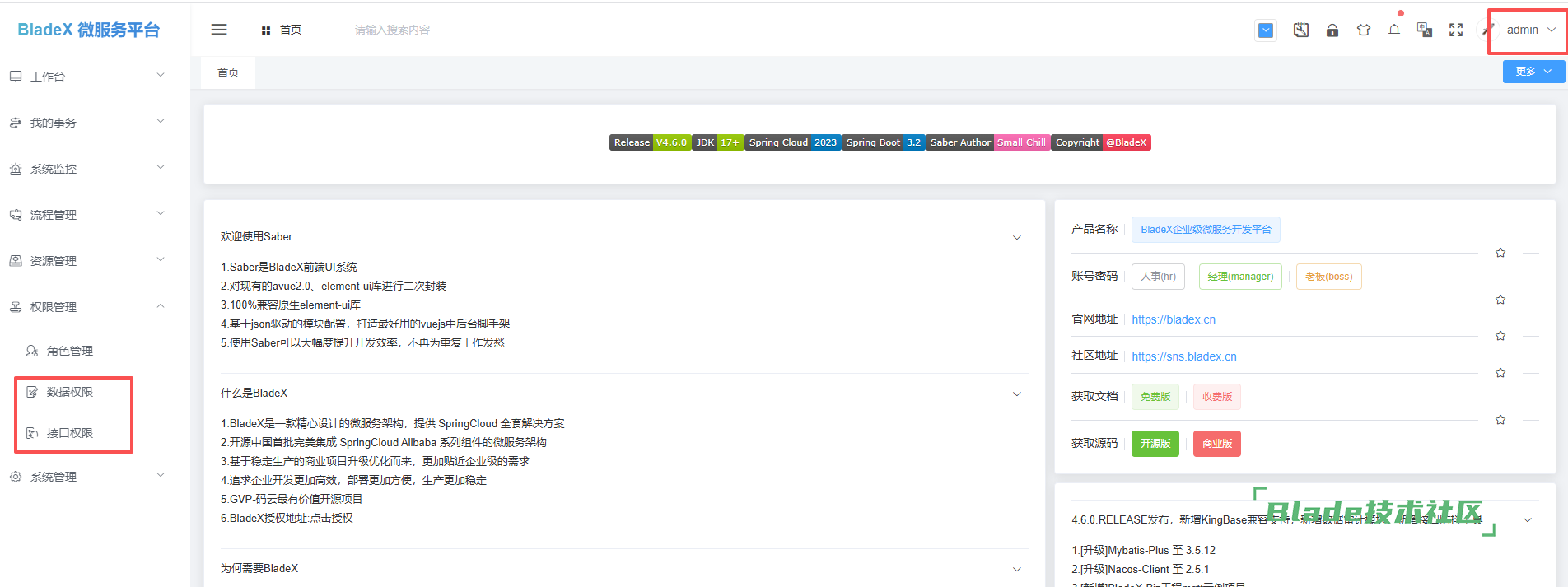Viewport: 1568px width, 587px height.
Task: Expand the 为何需要BladeX section
Action: point(1016,569)
